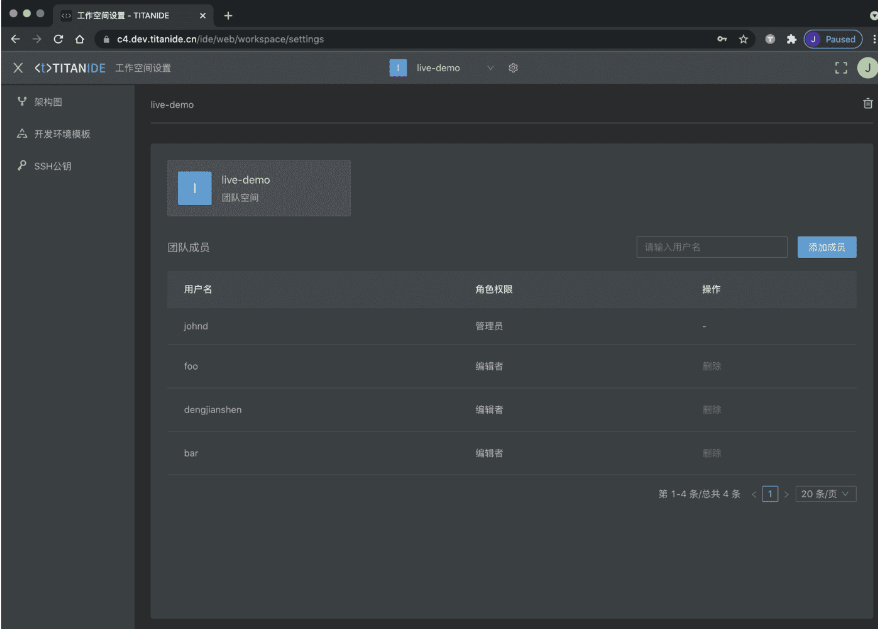Bookmark page with the star icon
878x629 pixels.
744,39
